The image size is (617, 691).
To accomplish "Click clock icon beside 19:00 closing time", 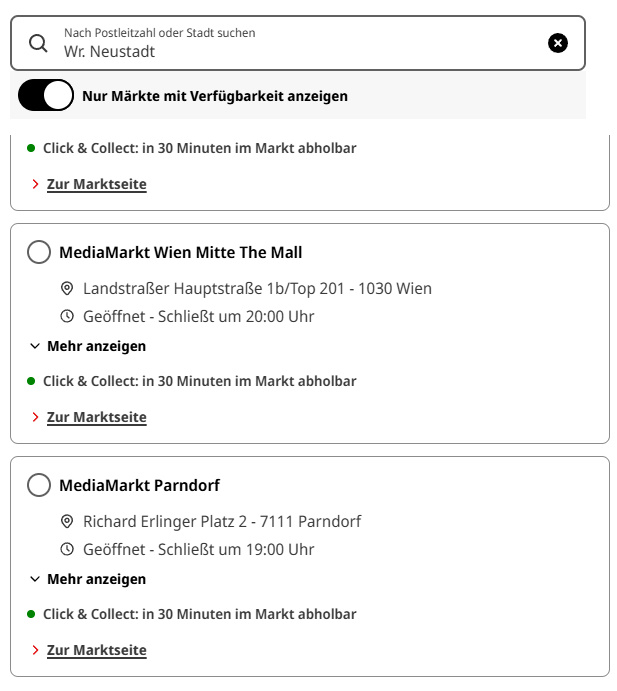I will (x=67, y=549).
